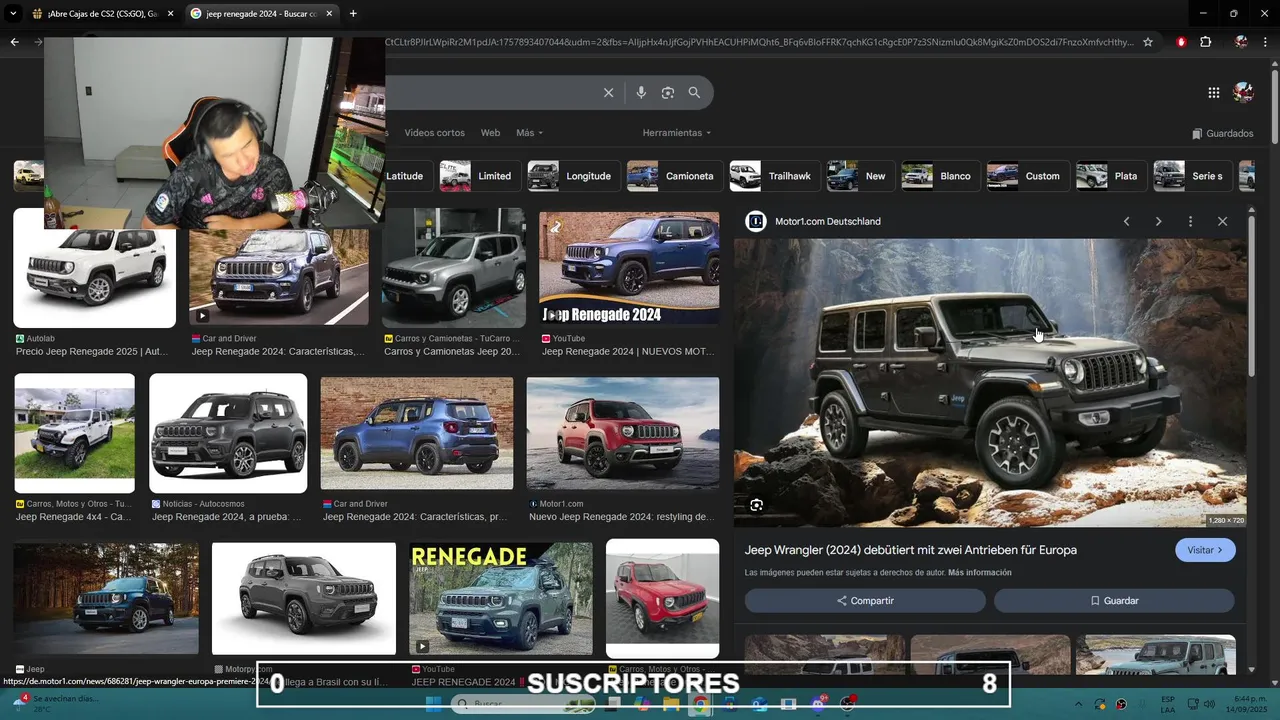
Task: Open the Motor1.com Deutschland source icon
Action: pos(756,221)
